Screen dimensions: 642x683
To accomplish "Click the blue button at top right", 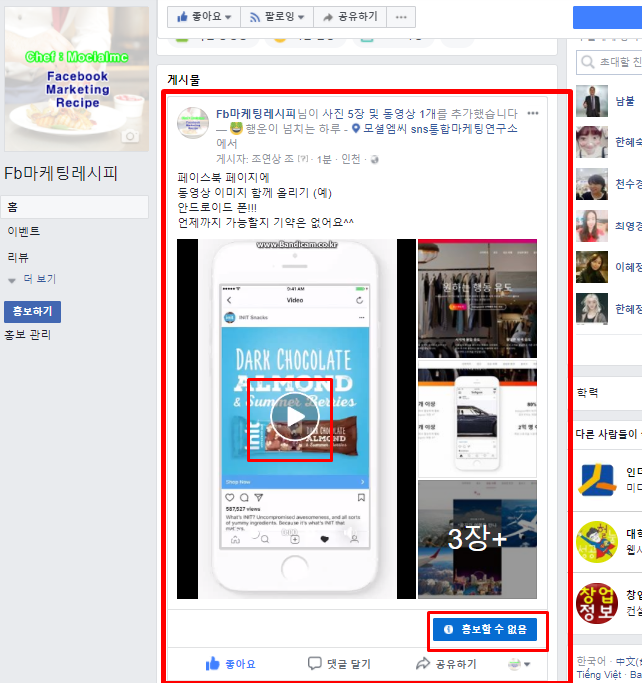I will pyautogui.click(x=607, y=17).
